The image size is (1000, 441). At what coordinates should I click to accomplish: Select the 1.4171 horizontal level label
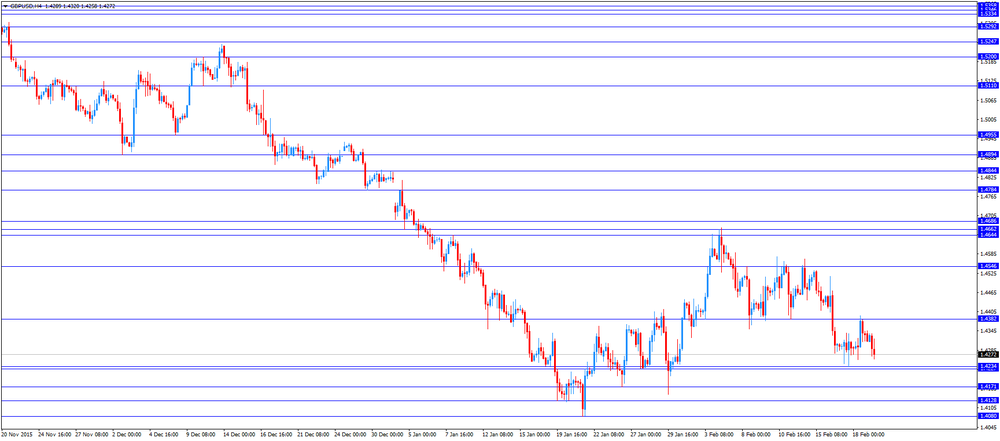point(988,387)
